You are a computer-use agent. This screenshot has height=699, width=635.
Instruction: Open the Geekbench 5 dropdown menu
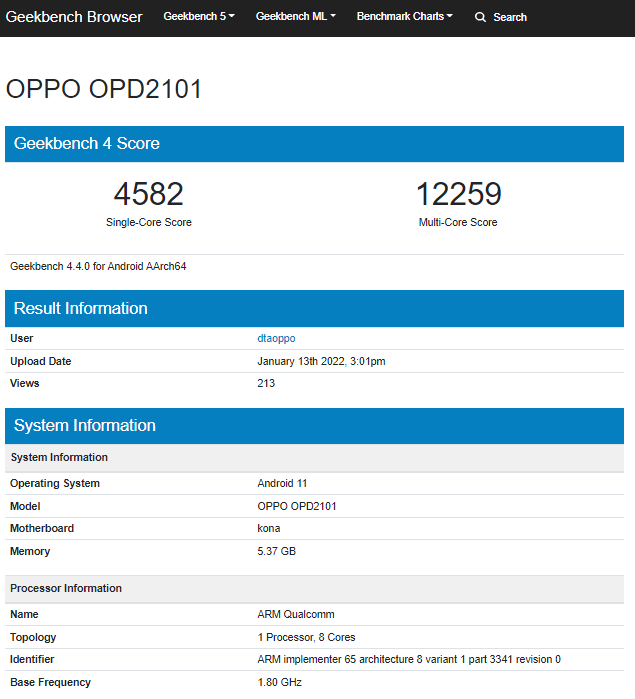coord(198,17)
